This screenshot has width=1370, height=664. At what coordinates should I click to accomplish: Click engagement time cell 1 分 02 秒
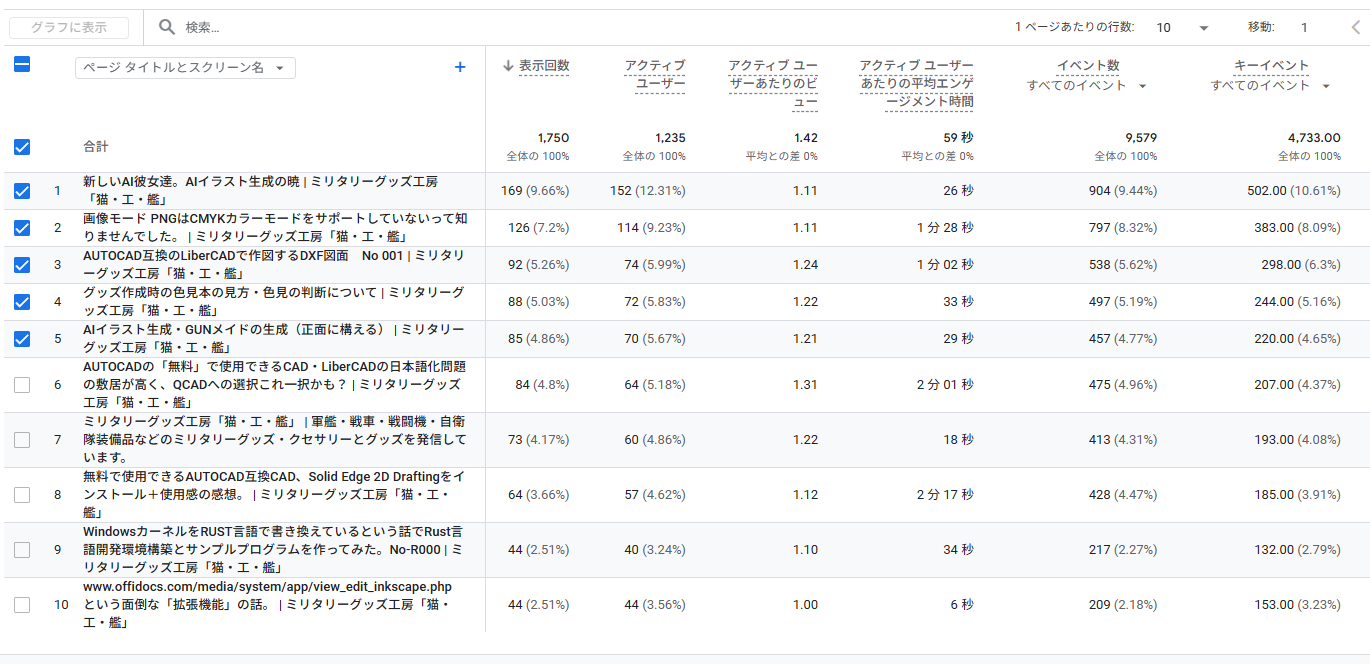pos(945,265)
